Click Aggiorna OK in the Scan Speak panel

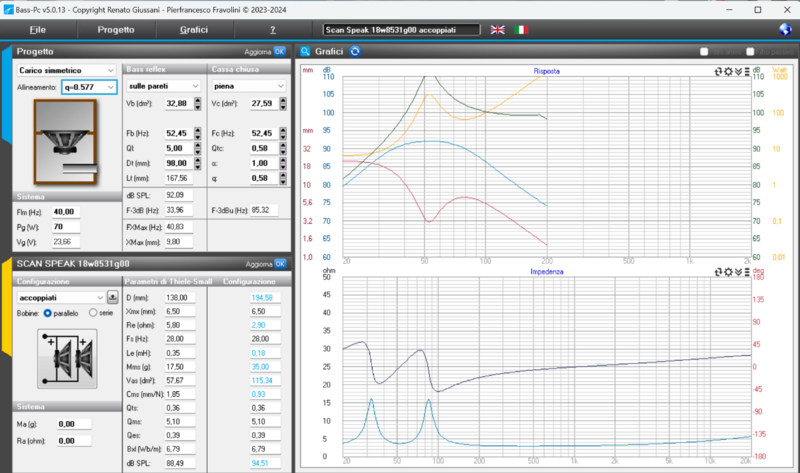click(279, 264)
